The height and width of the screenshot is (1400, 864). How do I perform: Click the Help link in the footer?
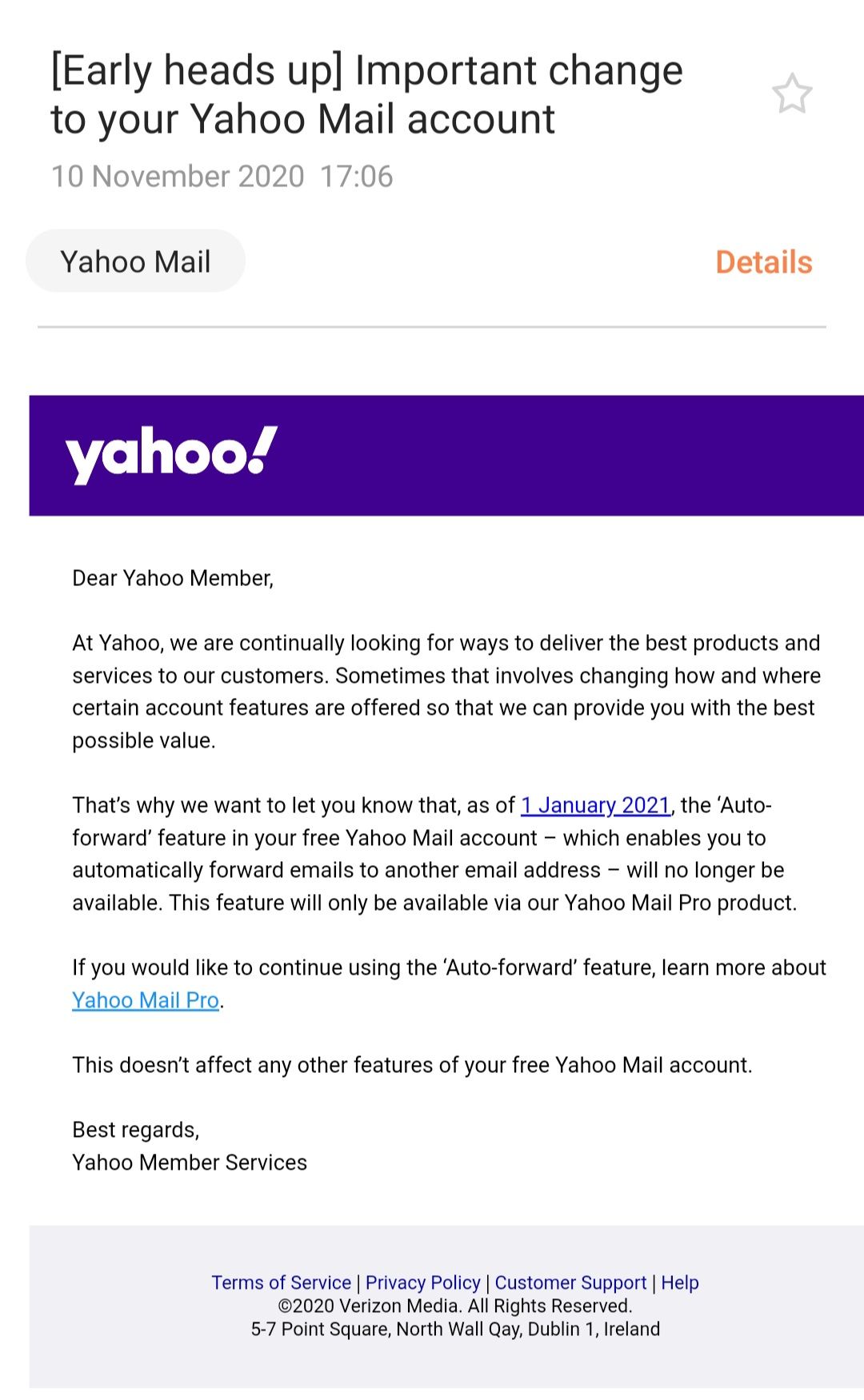680,1282
